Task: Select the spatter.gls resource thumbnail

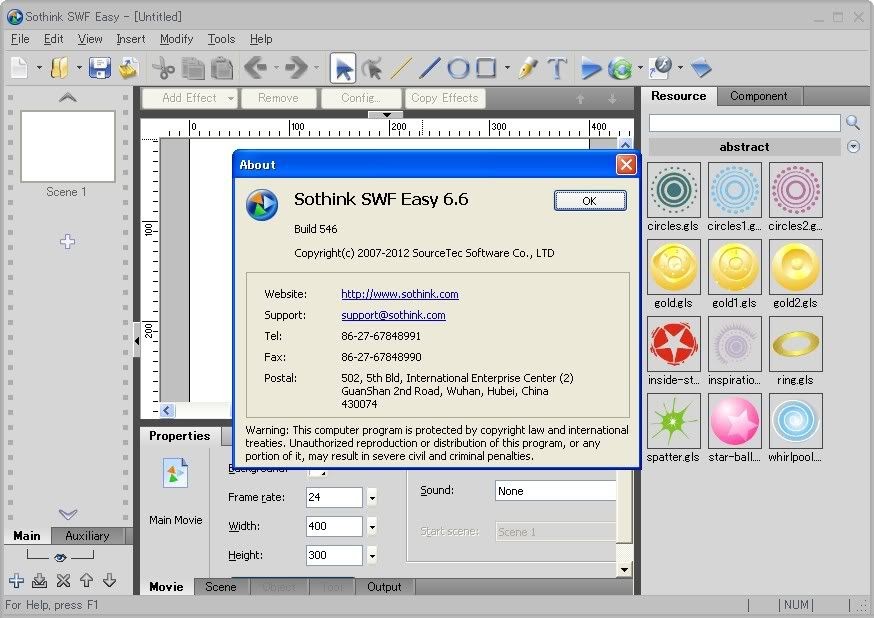Action: pyautogui.click(x=673, y=421)
